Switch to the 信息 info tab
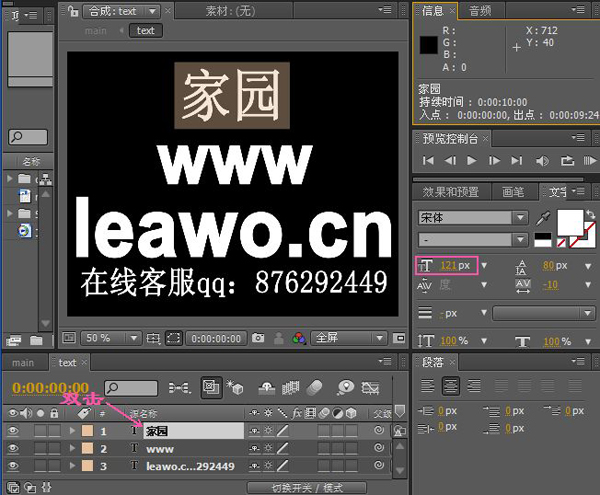The image size is (600, 495). (432, 11)
